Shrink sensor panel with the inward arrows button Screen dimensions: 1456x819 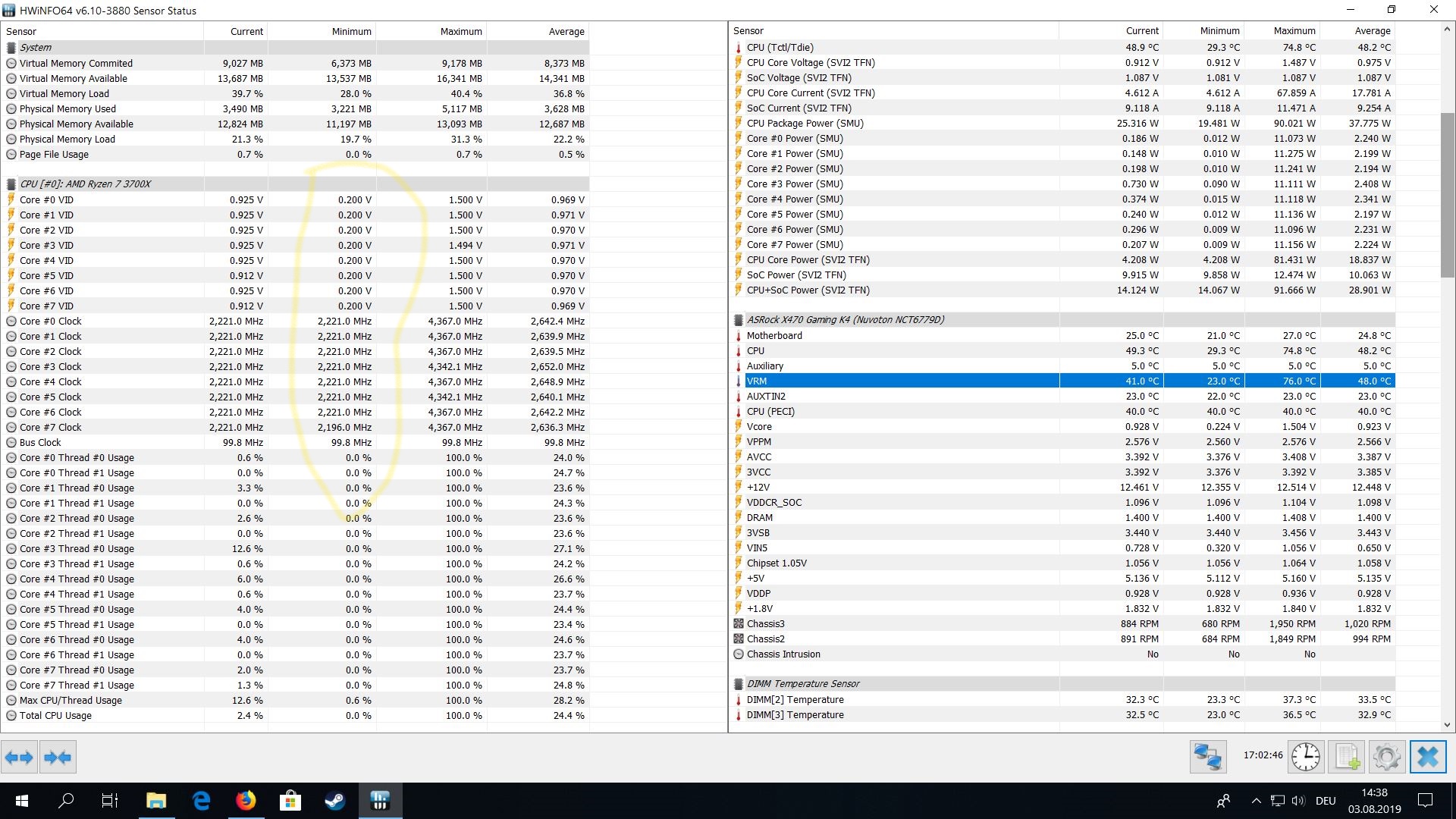coord(58,757)
